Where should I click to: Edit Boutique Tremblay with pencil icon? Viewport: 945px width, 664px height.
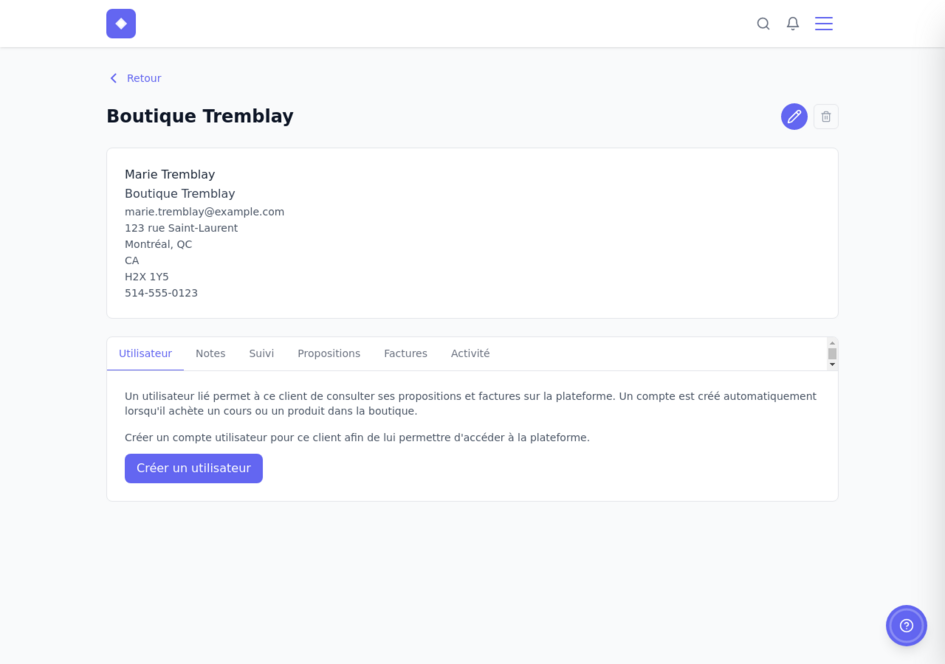pyautogui.click(x=794, y=116)
